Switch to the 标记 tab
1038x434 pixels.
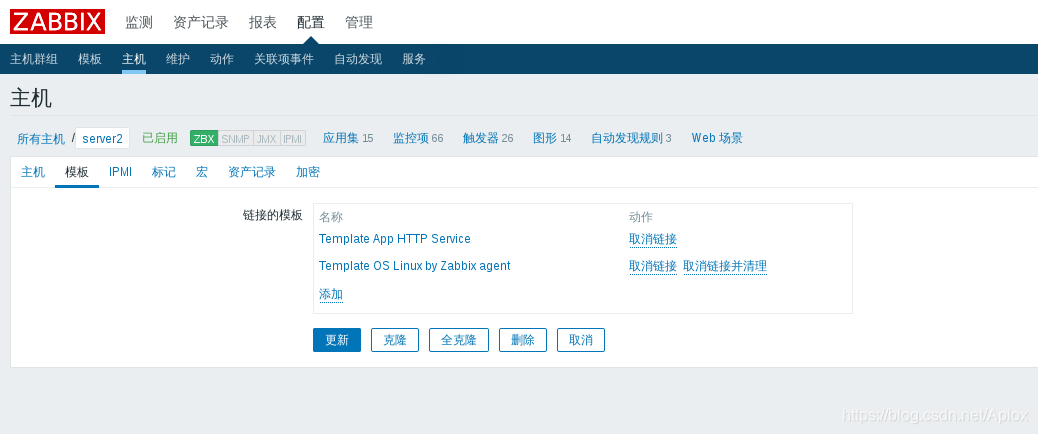tap(164, 172)
